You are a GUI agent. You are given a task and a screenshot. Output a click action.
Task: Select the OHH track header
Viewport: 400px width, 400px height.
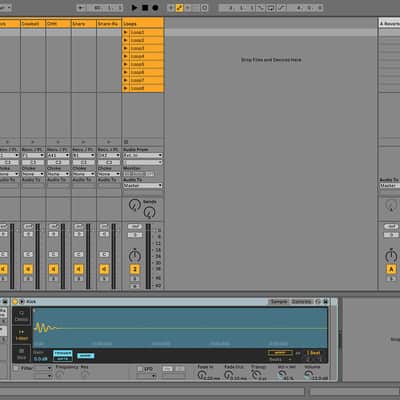click(58, 24)
